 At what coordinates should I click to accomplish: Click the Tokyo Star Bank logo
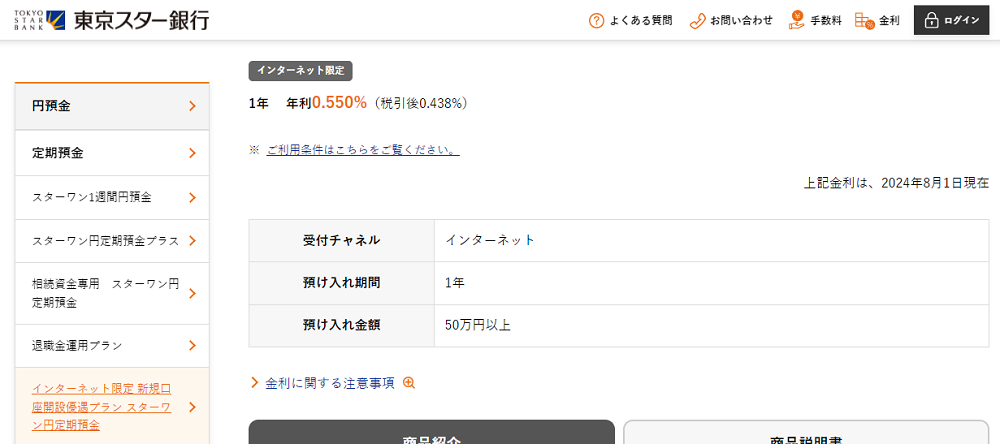(112, 20)
